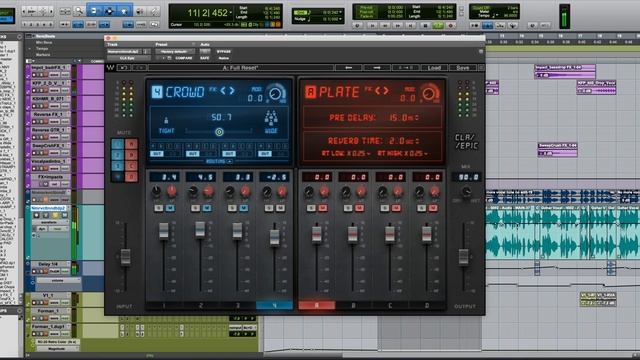The height and width of the screenshot is (360, 640).
Task: Toggle the M mute on delay channel 4
Action: click(280, 208)
